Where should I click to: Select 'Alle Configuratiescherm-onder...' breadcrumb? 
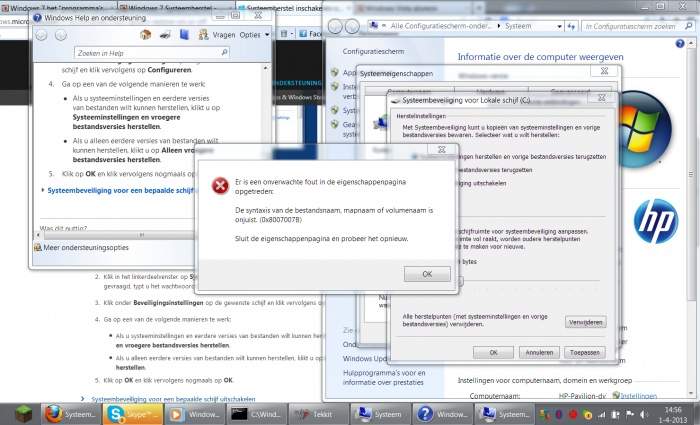point(441,26)
